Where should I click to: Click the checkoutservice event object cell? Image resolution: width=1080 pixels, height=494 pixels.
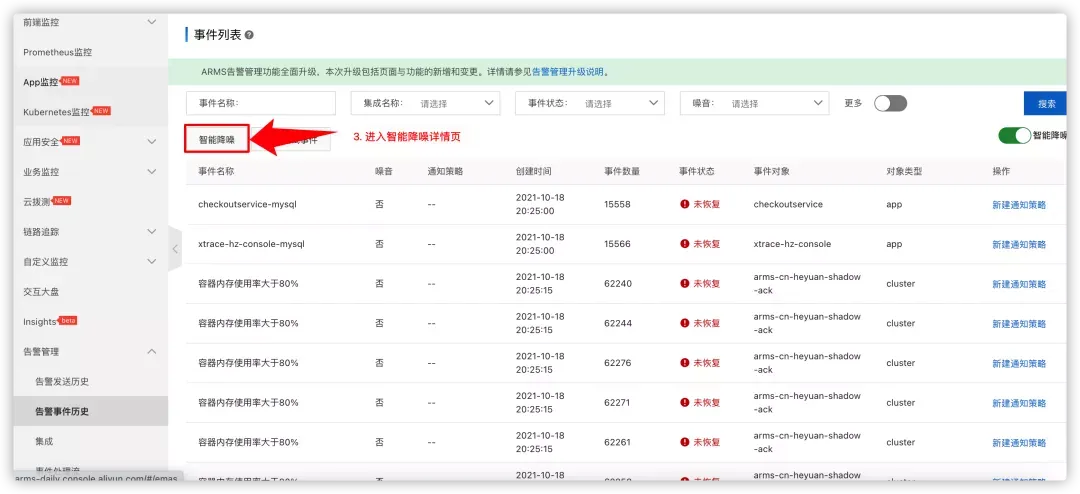point(788,204)
